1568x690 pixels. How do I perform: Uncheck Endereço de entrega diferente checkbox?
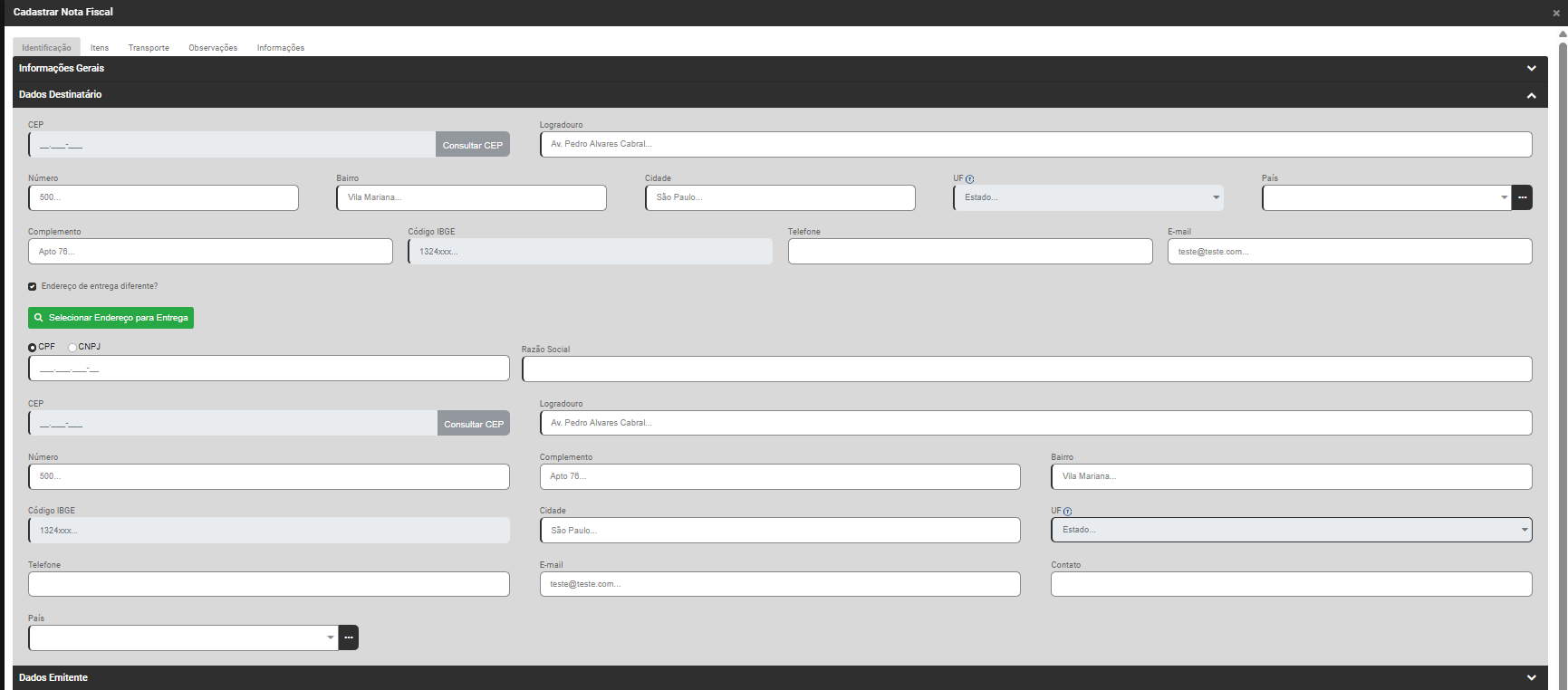33,286
